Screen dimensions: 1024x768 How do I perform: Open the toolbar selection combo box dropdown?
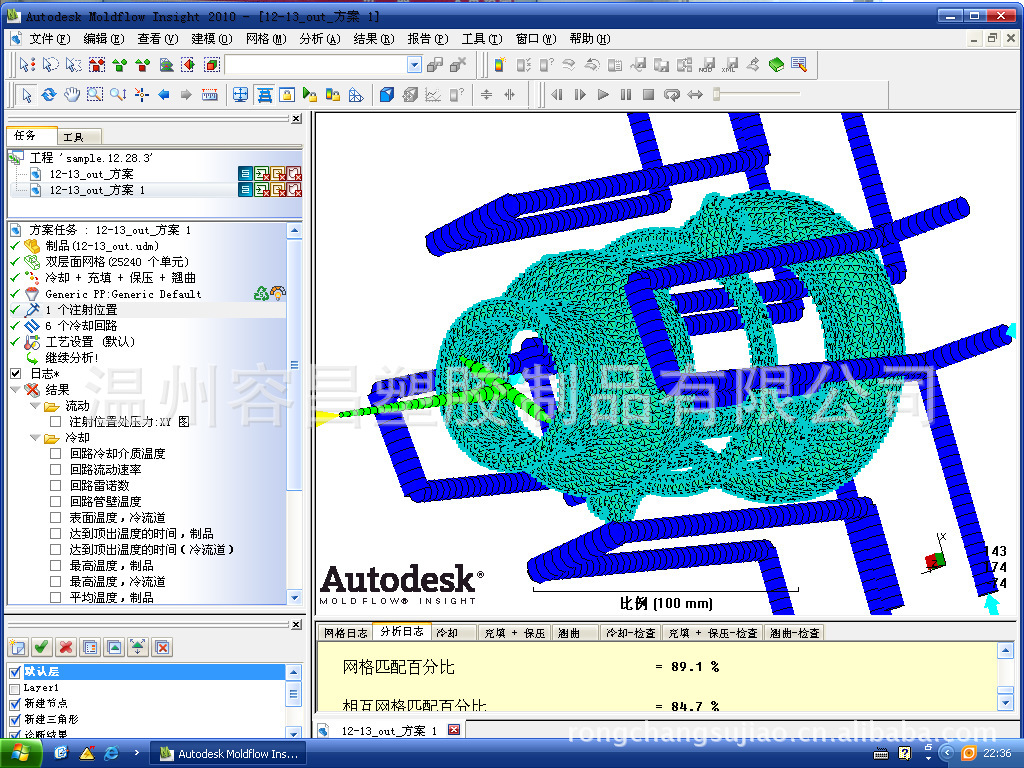(x=414, y=65)
